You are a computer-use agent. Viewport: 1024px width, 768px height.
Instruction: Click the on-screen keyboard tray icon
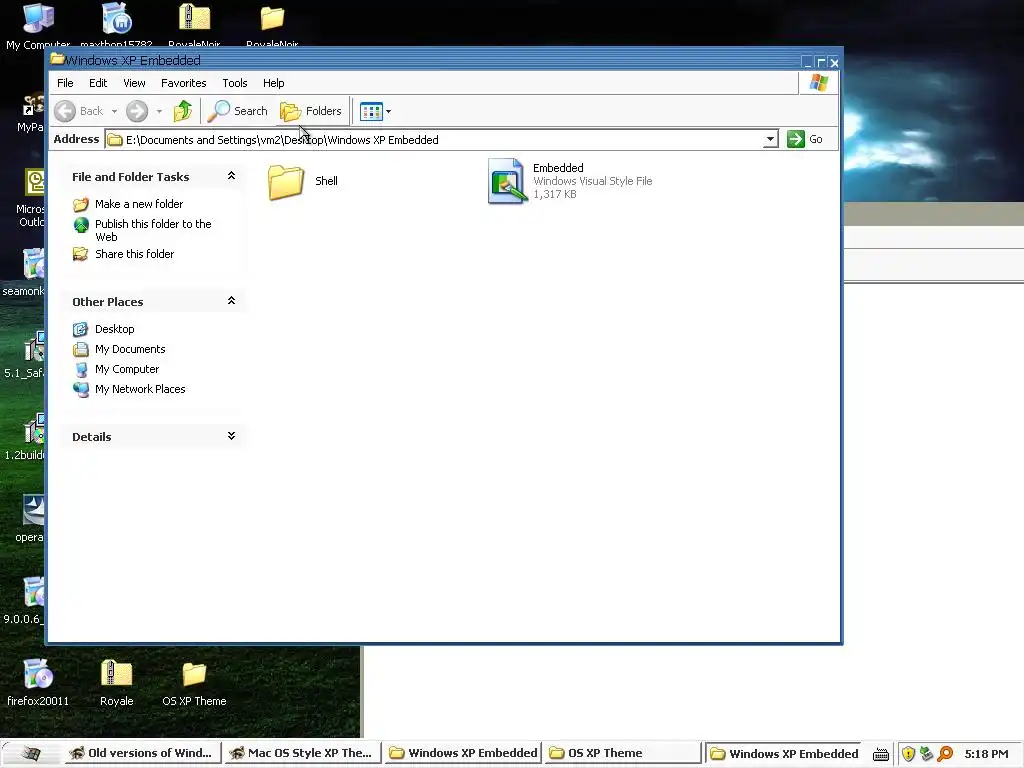click(880, 754)
